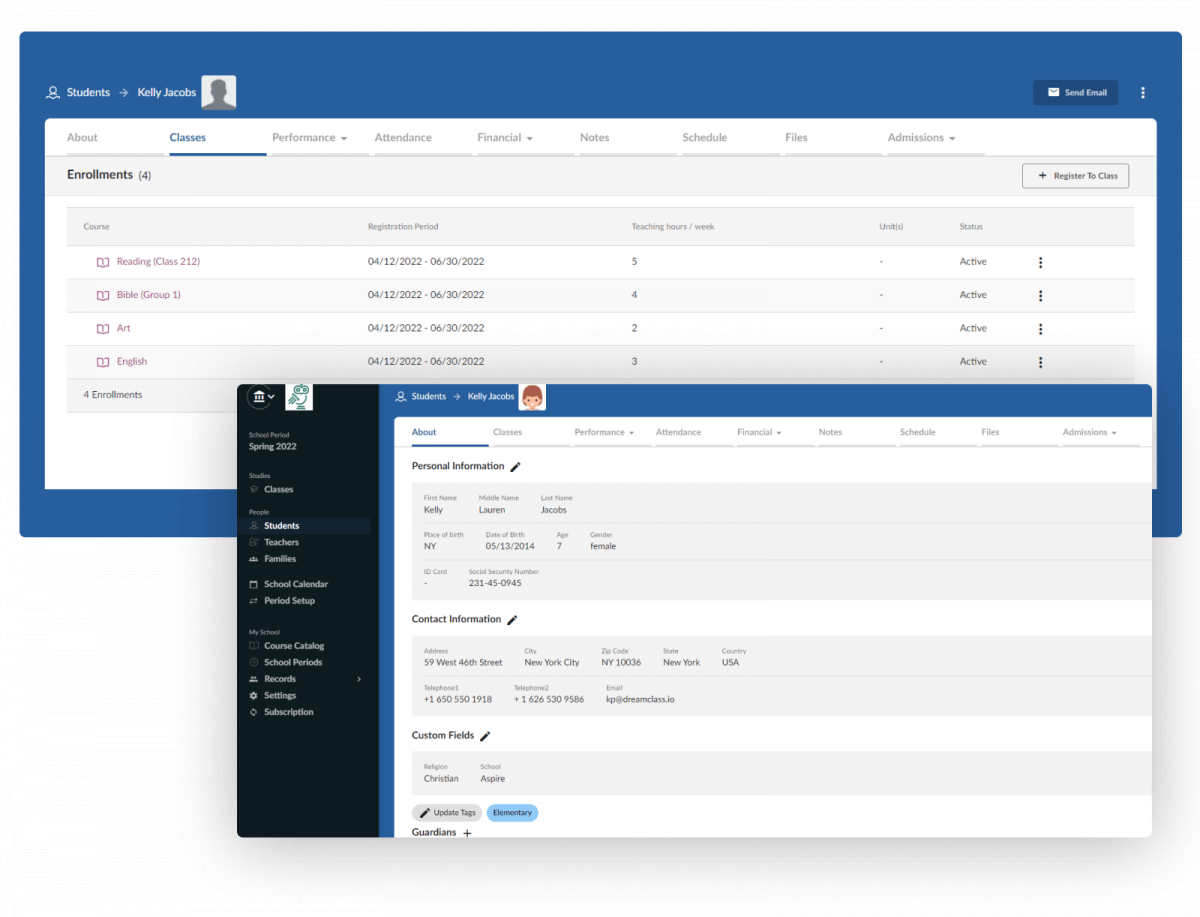Click the Custom Fields edit pencil
The width and height of the screenshot is (1200, 917).
pyautogui.click(x=485, y=736)
